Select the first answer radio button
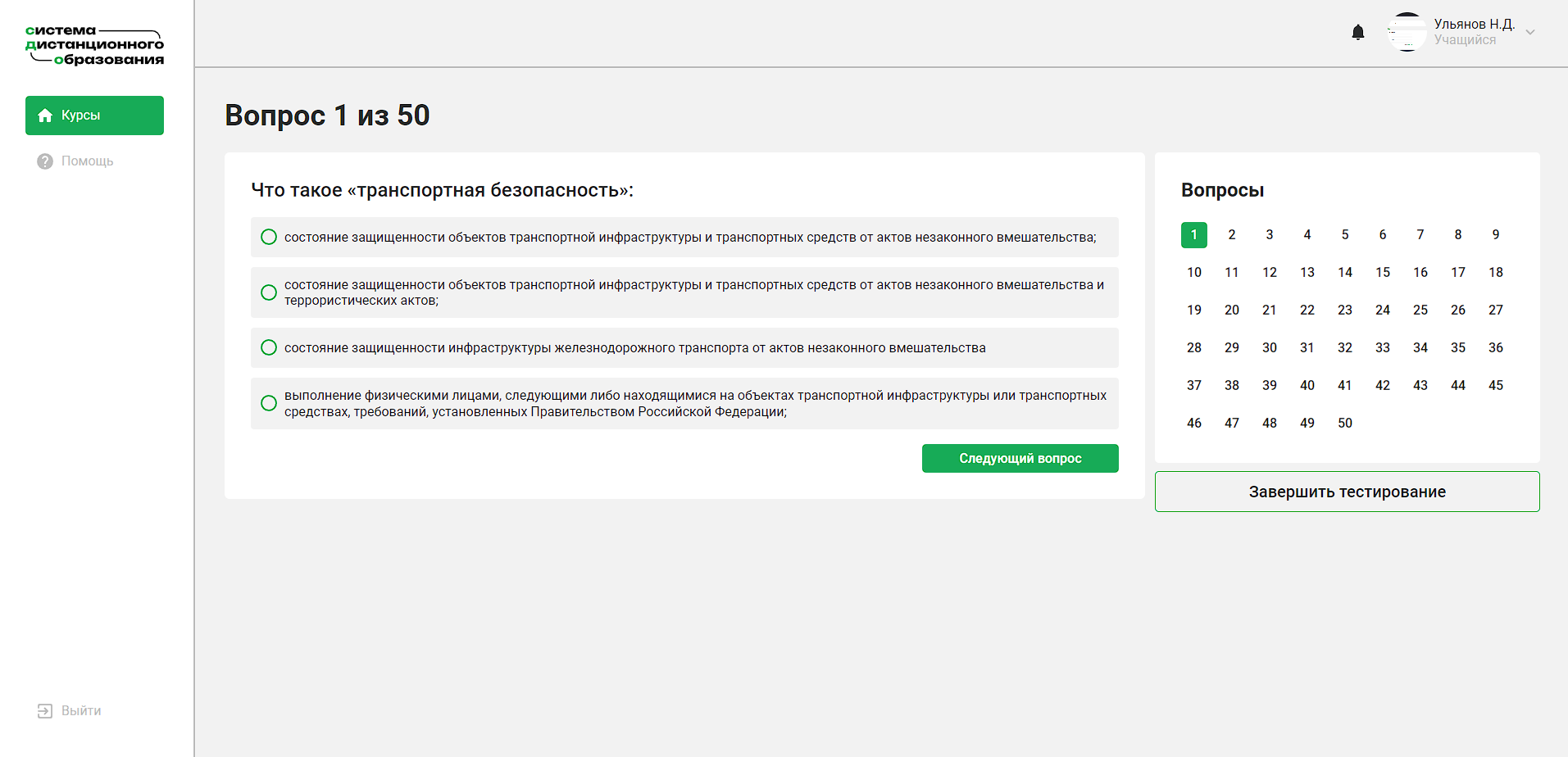Screen dimensions: 1568x757 point(269,238)
